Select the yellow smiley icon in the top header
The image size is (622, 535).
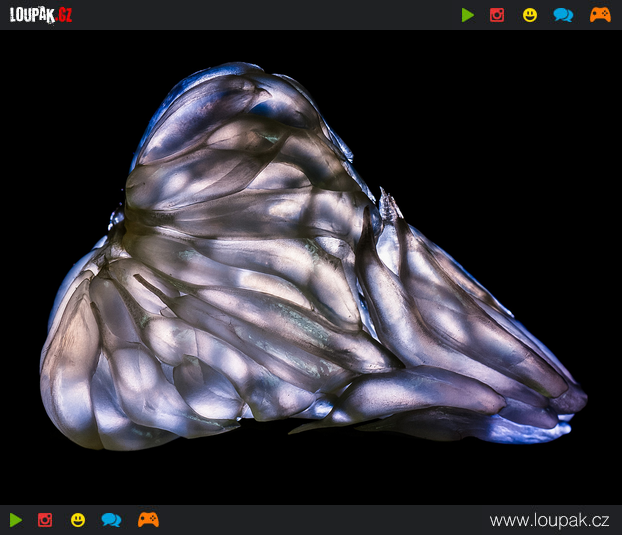pyautogui.click(x=530, y=15)
